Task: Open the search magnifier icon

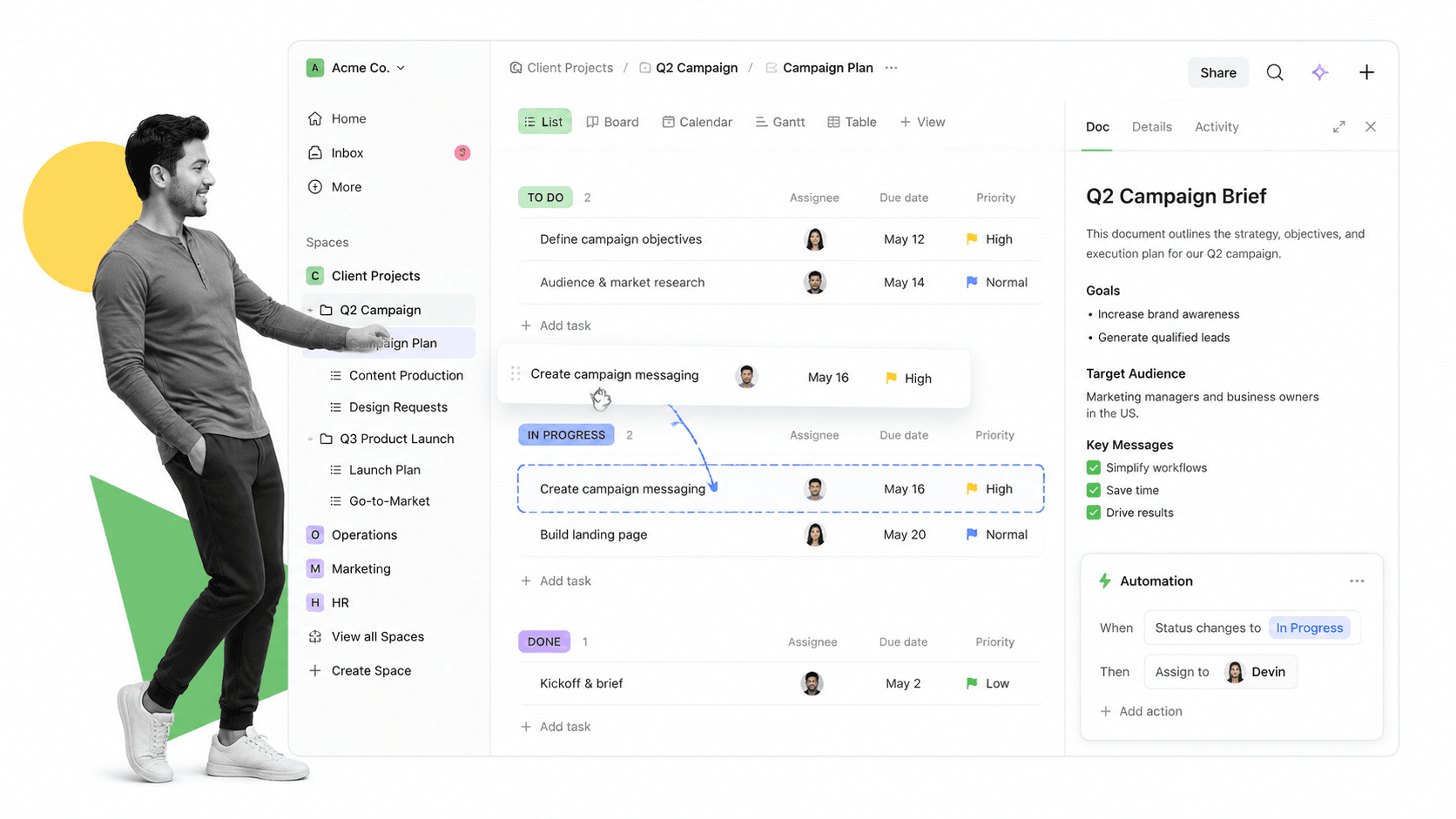Action: [1274, 72]
